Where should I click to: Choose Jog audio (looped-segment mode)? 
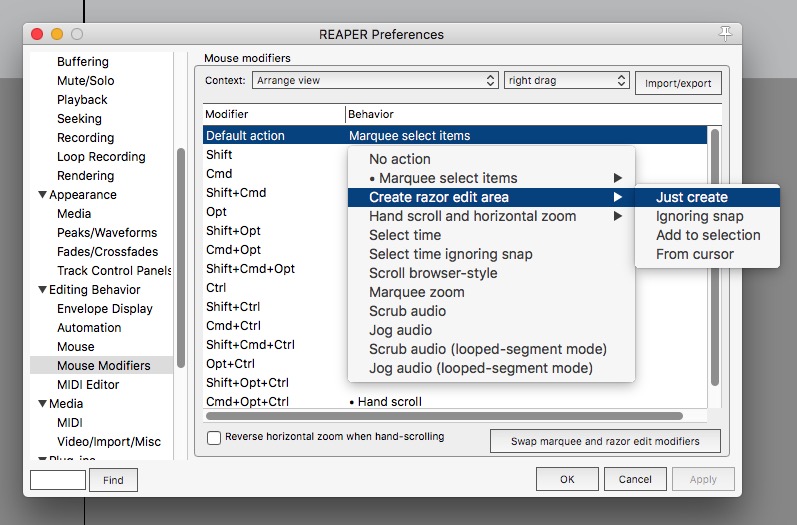coord(491,368)
